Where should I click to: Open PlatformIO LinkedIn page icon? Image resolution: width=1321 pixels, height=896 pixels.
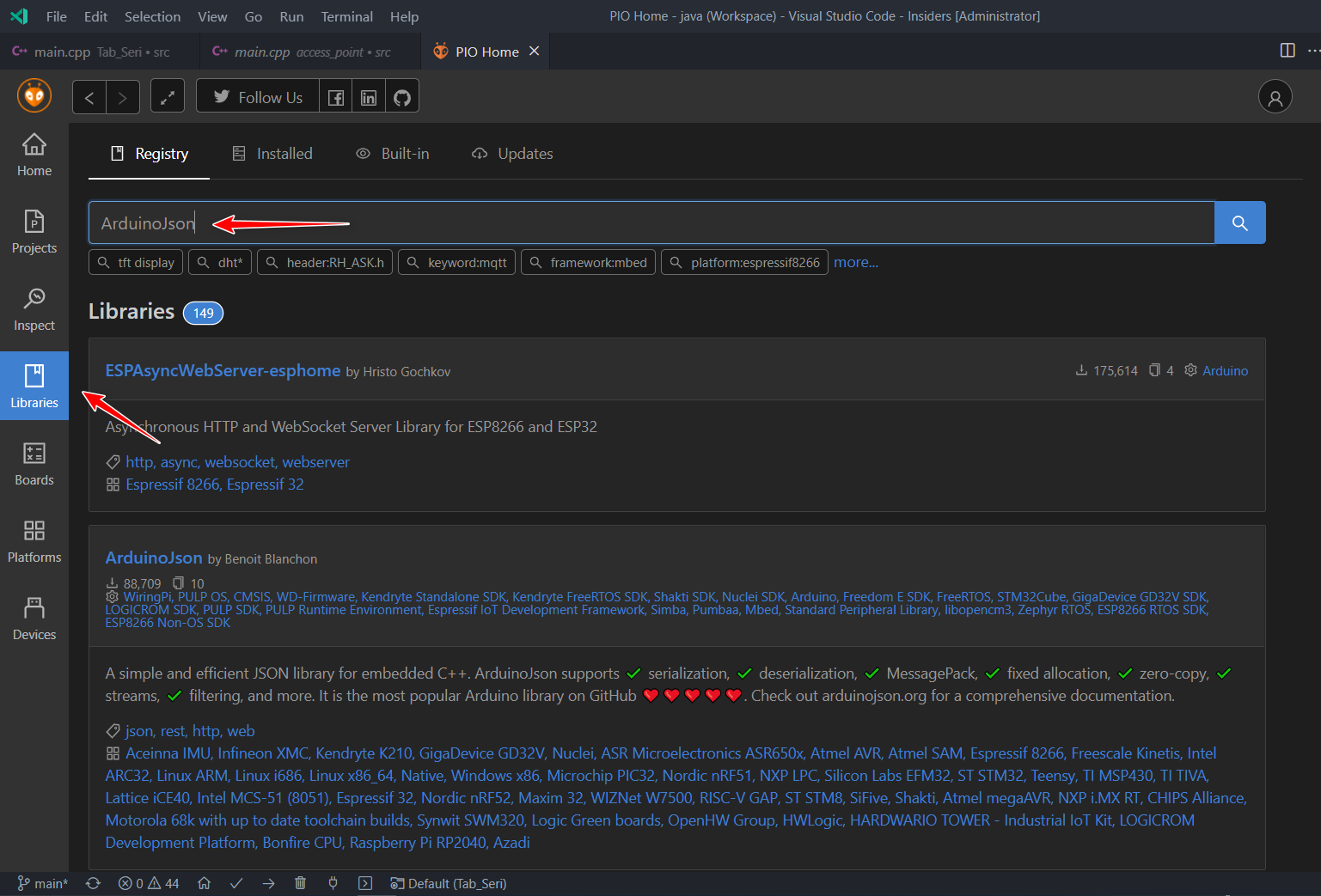[x=369, y=97]
